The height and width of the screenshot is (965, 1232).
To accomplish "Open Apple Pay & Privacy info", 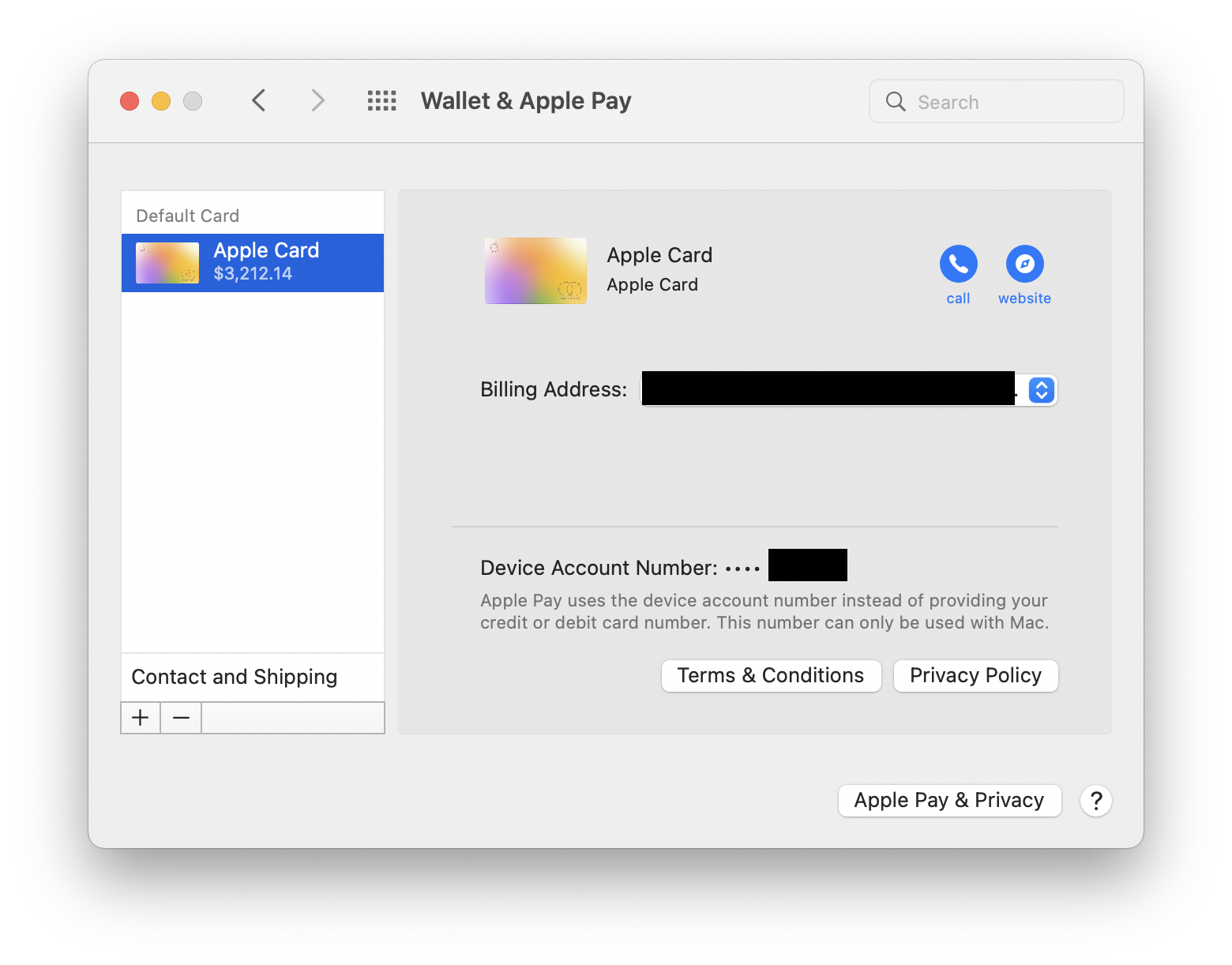I will coord(949,801).
